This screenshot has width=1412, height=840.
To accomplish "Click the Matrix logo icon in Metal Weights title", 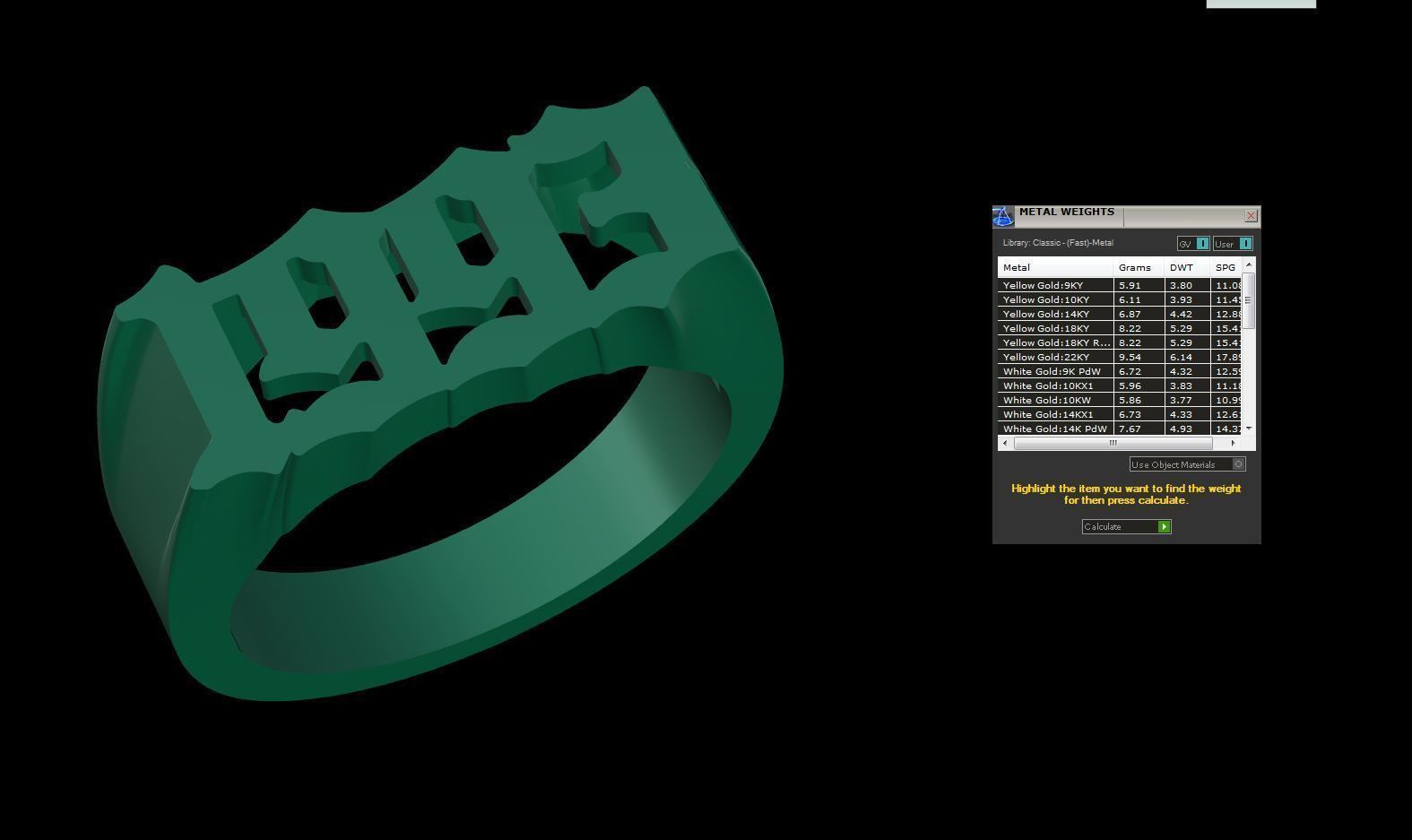I will [1003, 216].
